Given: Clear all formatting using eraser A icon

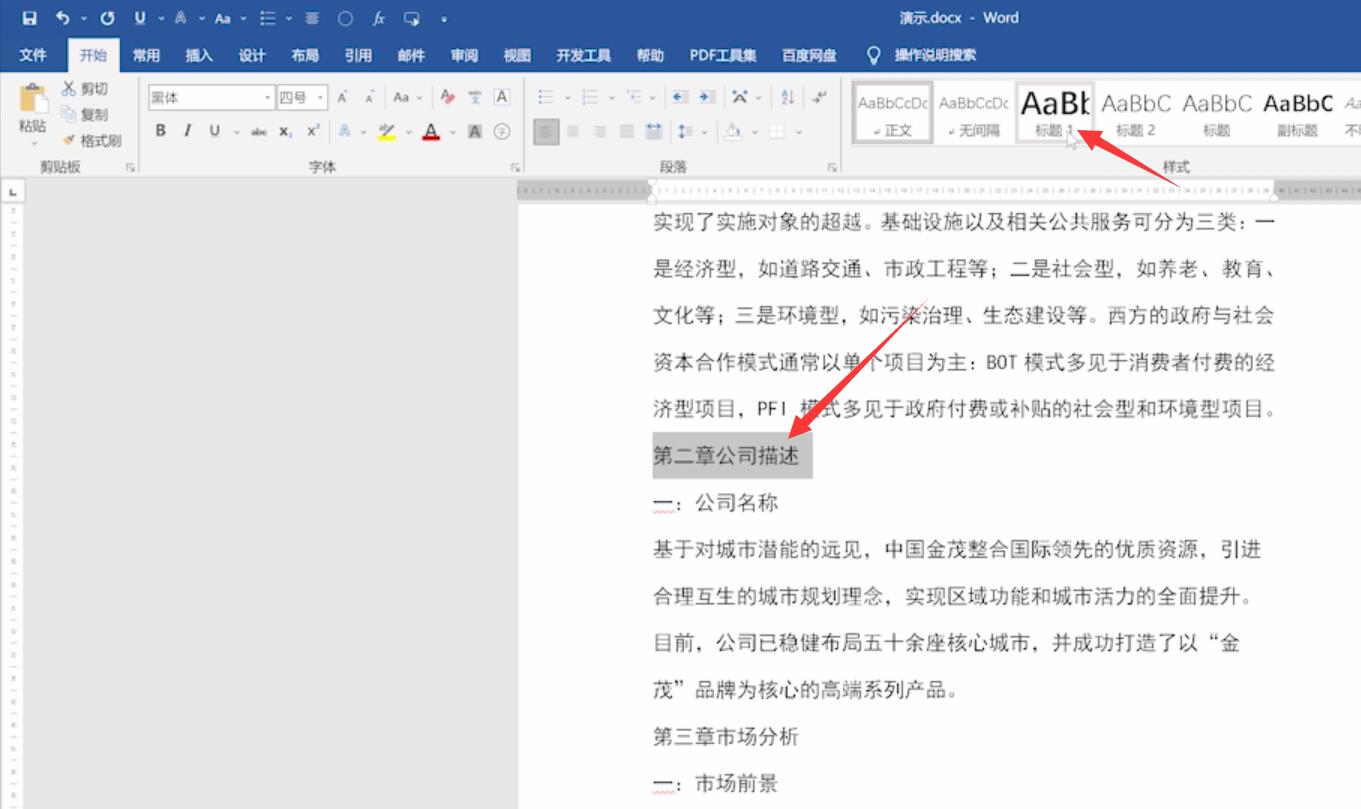Looking at the screenshot, I should coord(448,98).
